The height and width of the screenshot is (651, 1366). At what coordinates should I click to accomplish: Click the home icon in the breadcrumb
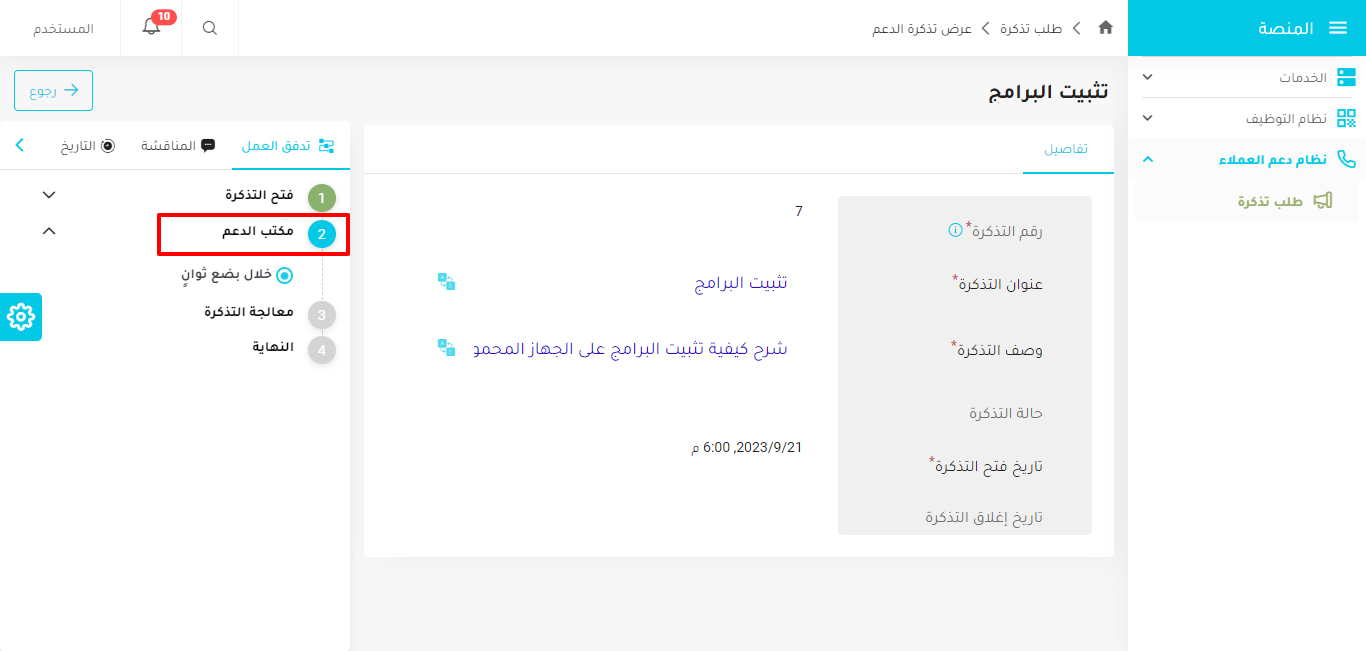click(x=1106, y=29)
